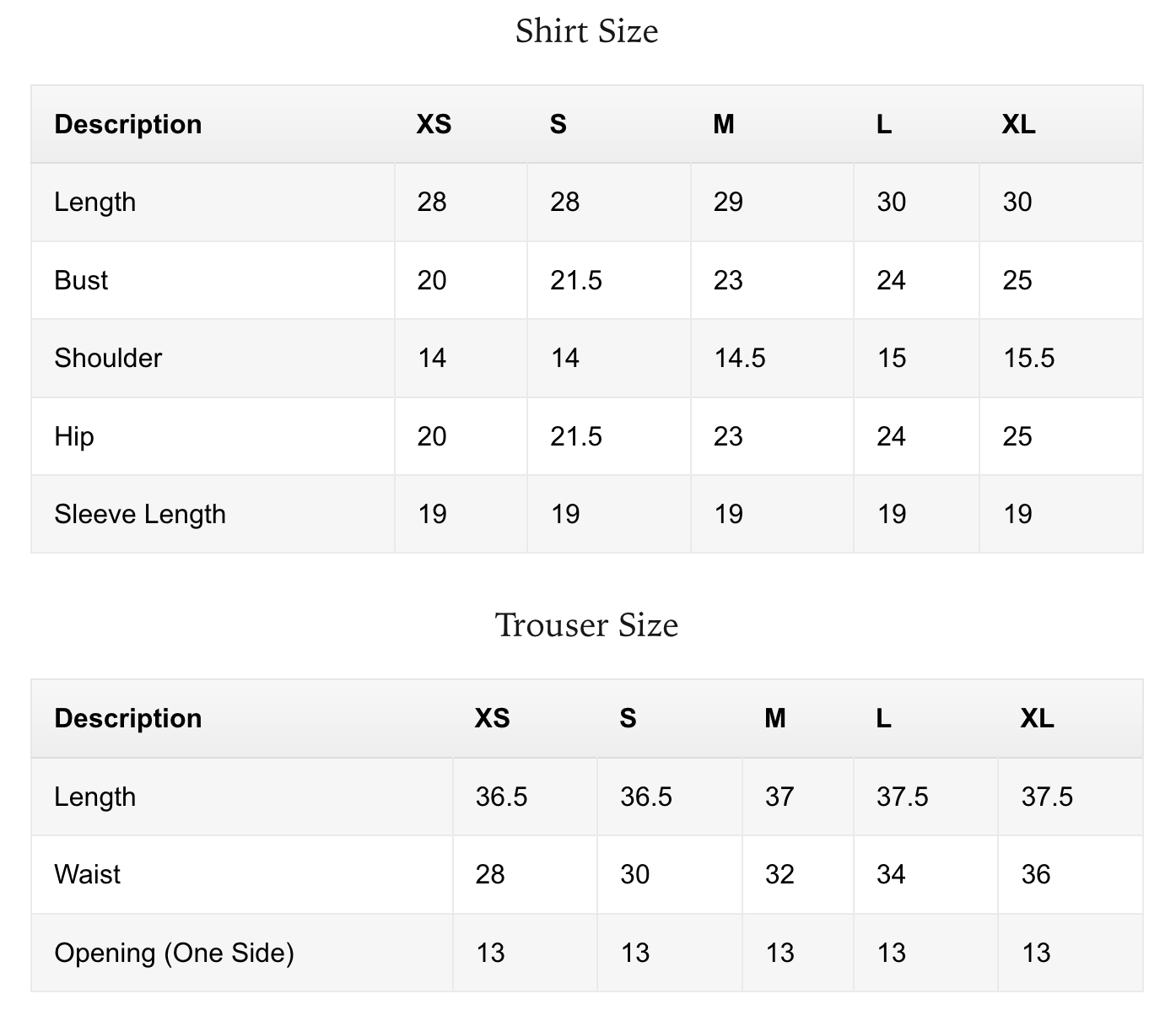
Task: Click Shoulder value 15.5 for size XL
Action: click(1028, 358)
